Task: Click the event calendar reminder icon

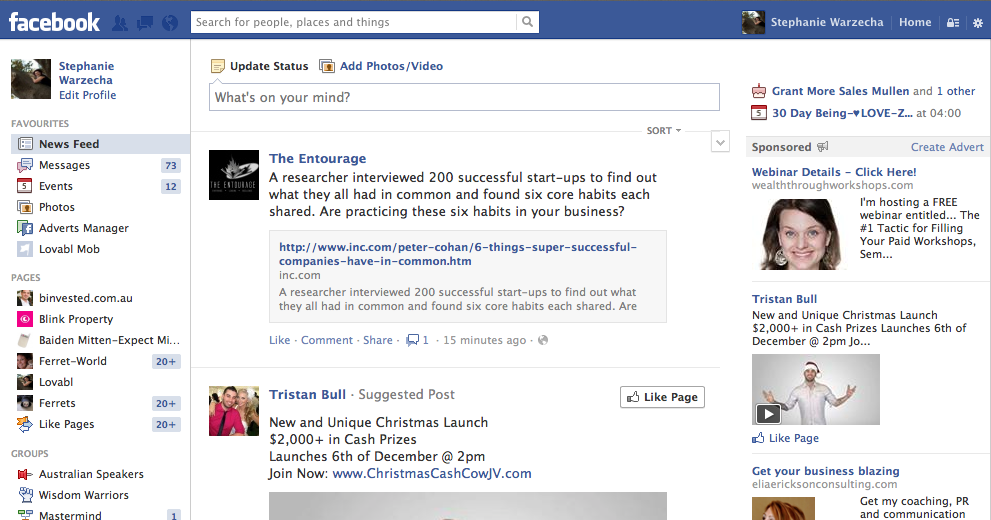Action: pyautogui.click(x=758, y=113)
